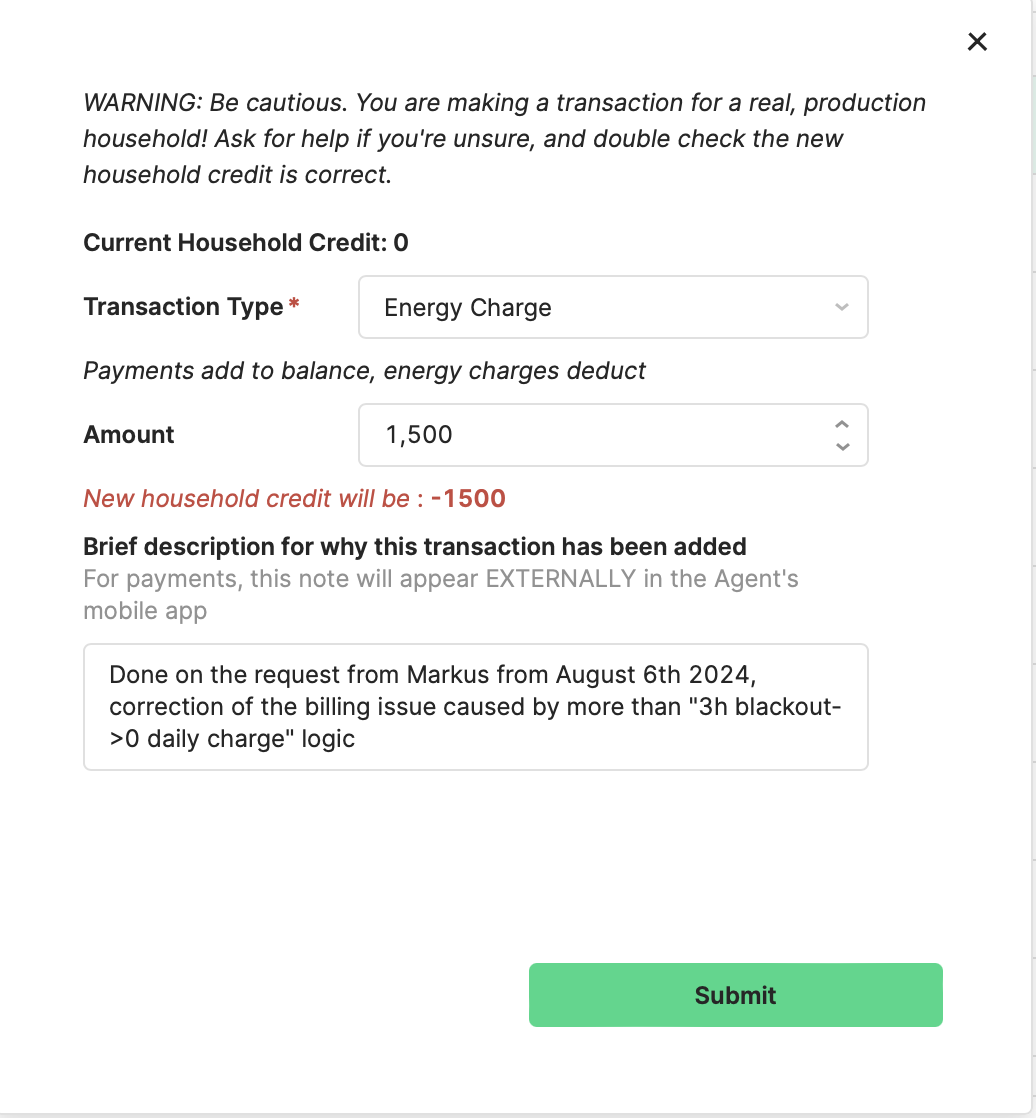Click the red required asterisk next to Transaction Type

[294, 305]
